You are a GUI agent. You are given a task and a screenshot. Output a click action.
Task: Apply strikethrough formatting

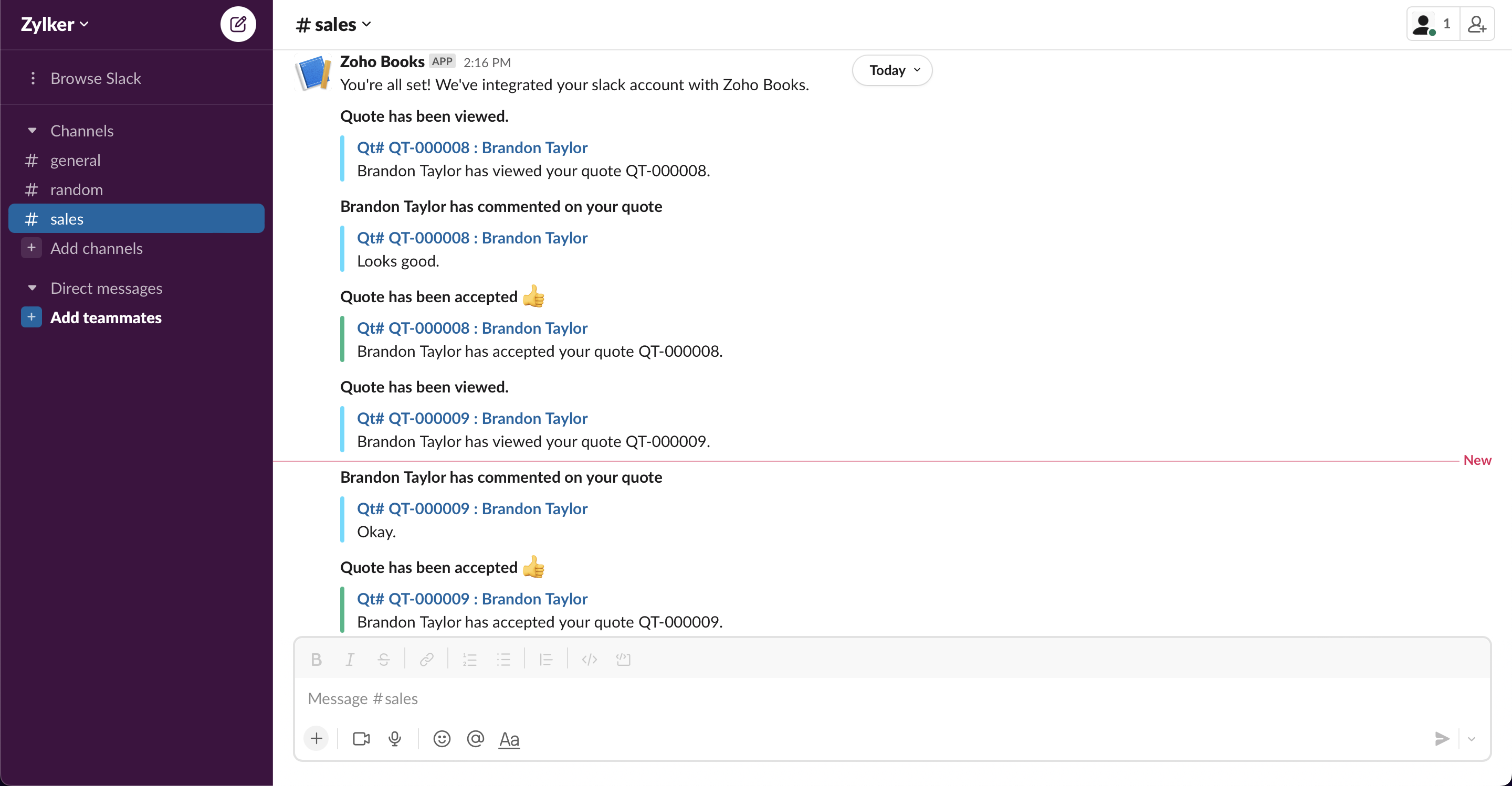[383, 658]
